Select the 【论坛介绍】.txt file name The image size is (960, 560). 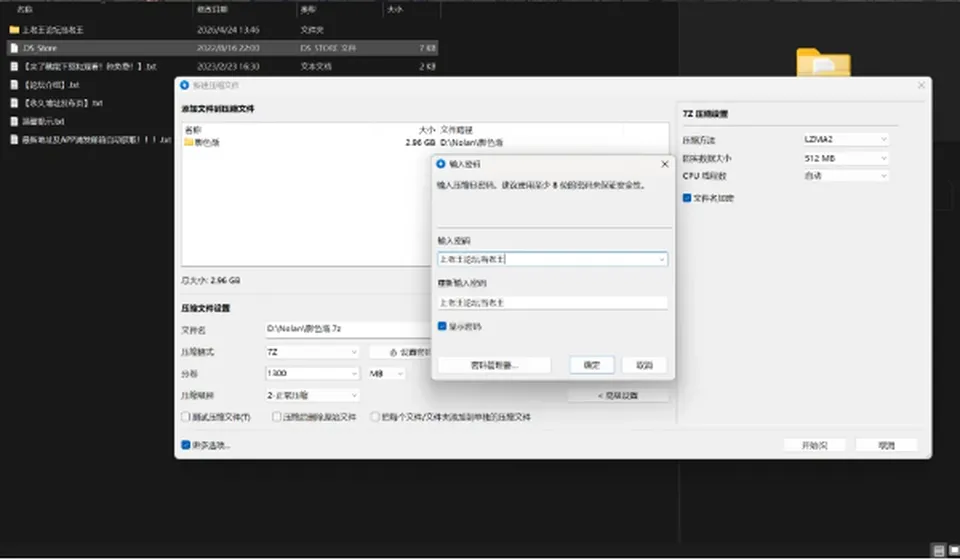(x=51, y=84)
